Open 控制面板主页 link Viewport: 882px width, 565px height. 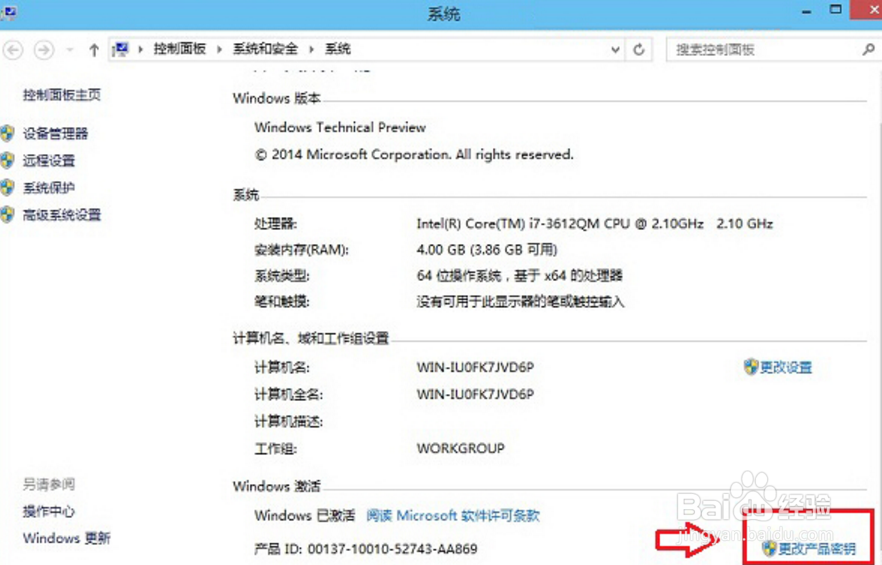62,95
